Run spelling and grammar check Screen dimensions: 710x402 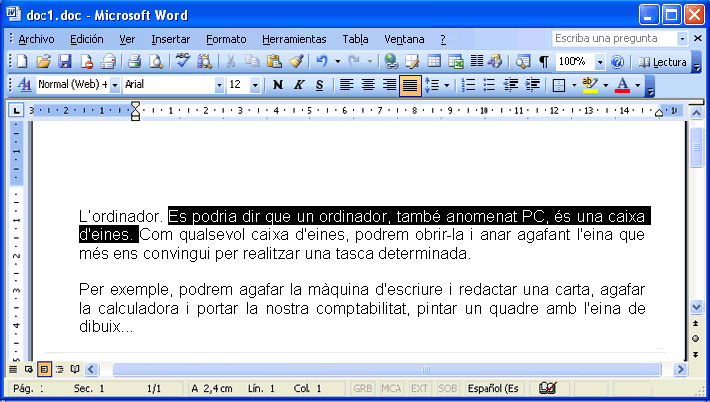183,61
